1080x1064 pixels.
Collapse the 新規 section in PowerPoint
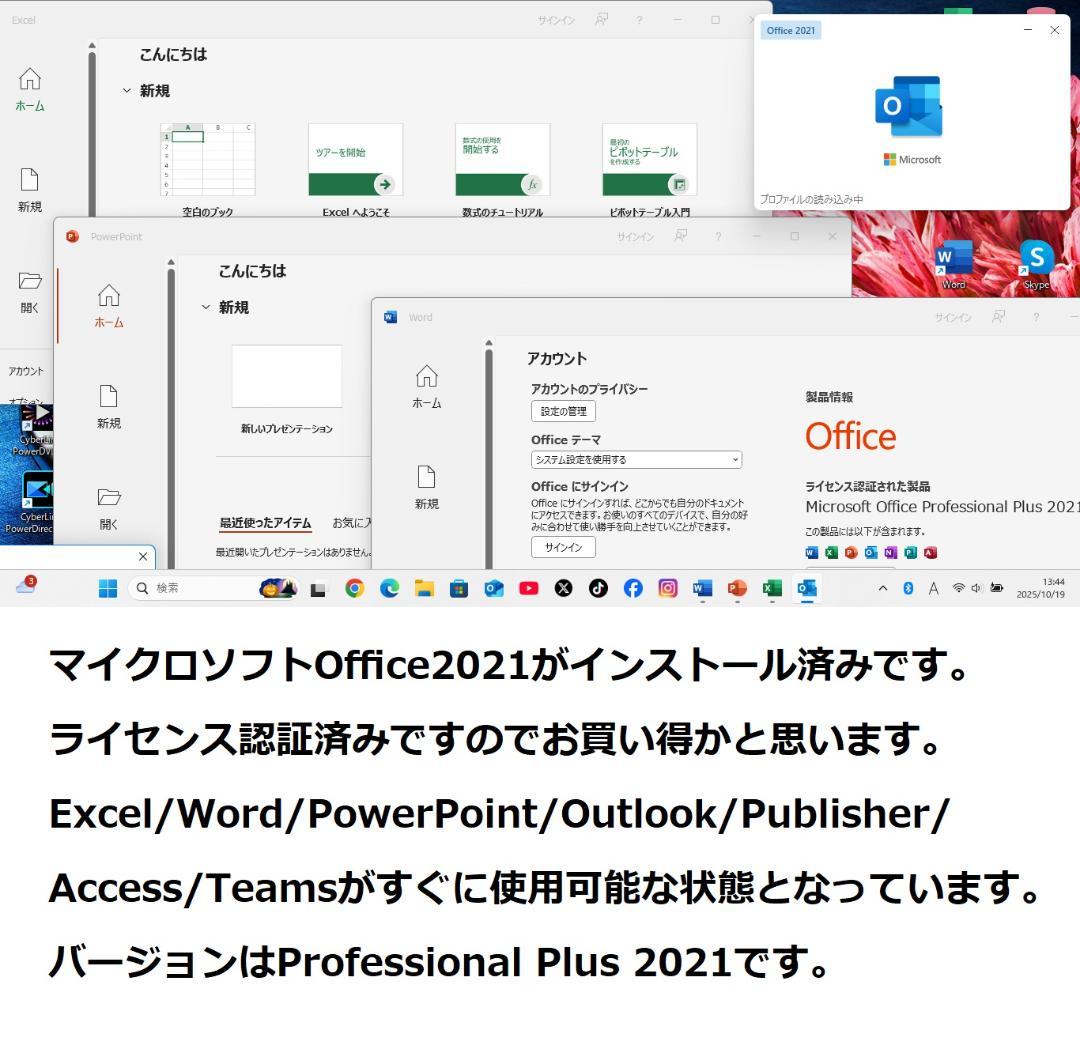205,307
